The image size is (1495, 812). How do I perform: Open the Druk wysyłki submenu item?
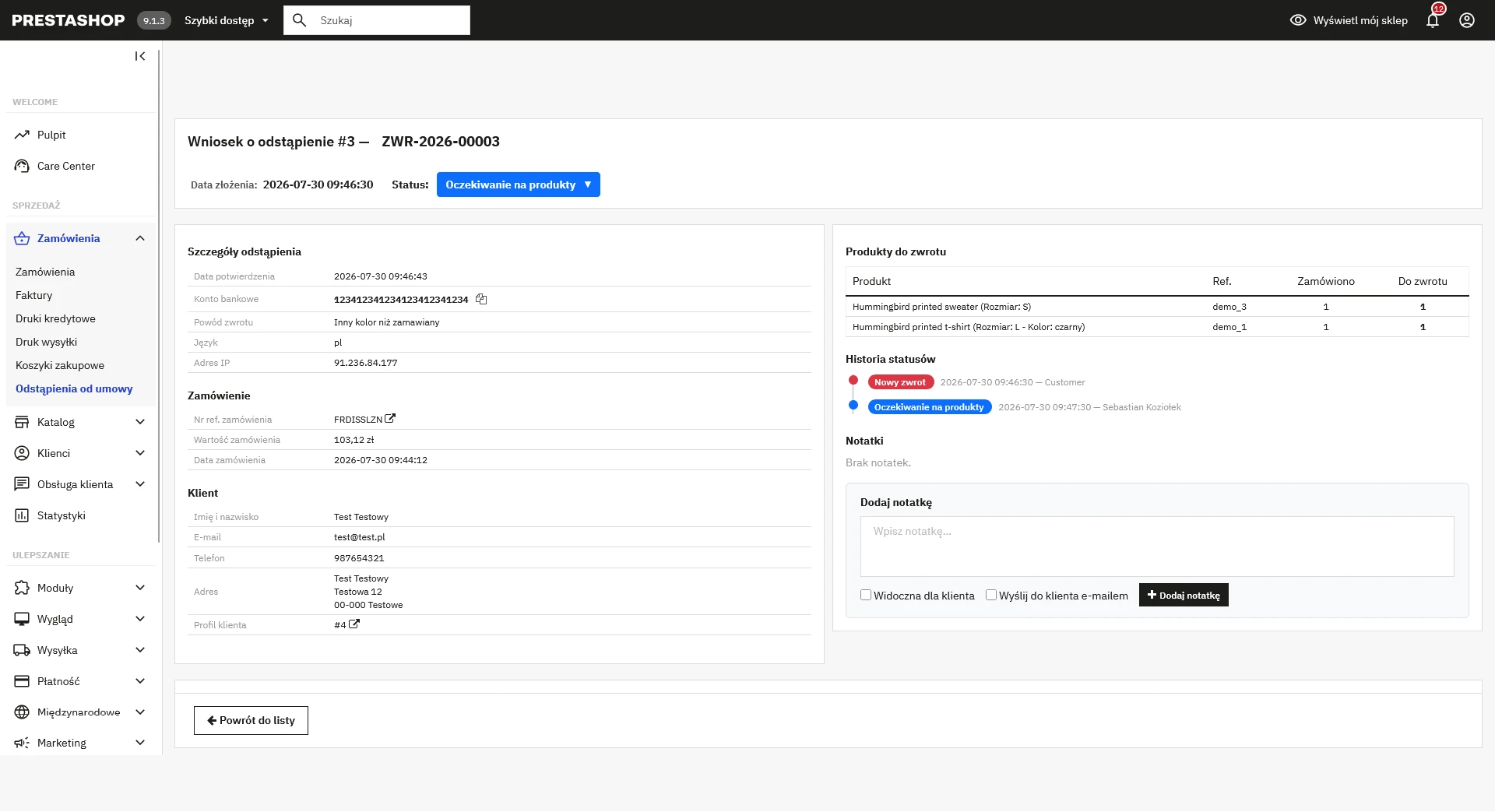click(46, 342)
